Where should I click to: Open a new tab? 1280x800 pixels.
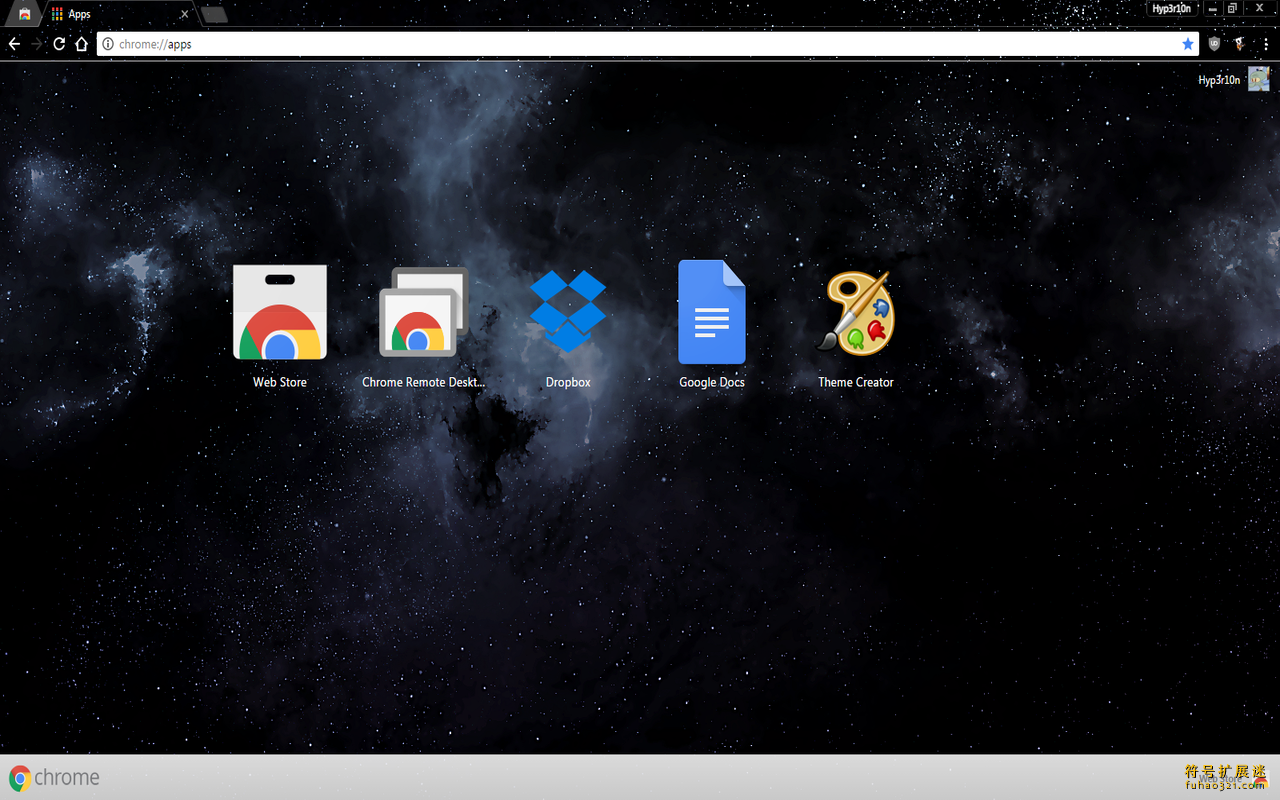pyautogui.click(x=214, y=14)
